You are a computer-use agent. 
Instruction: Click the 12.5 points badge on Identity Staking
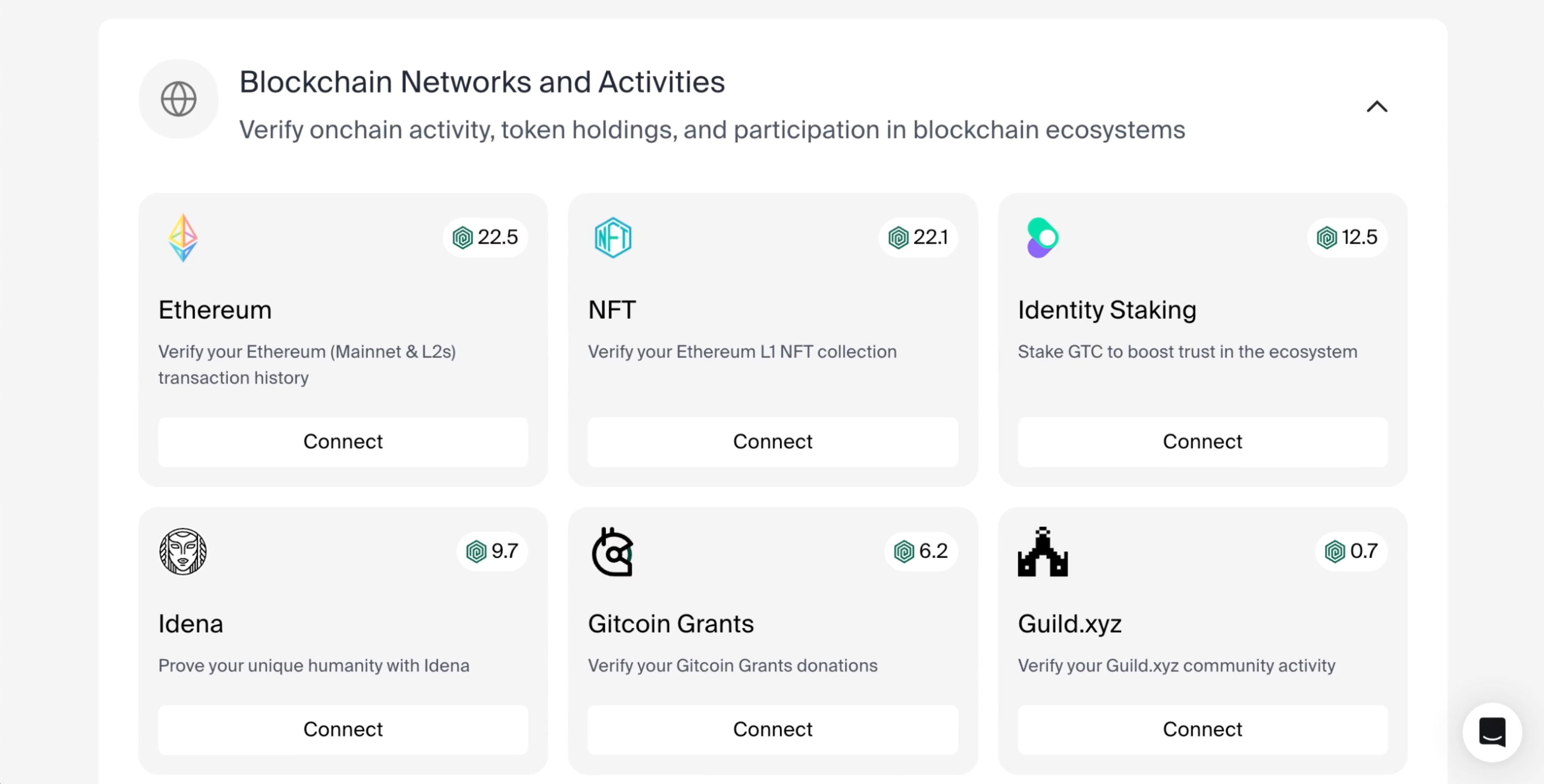pos(1347,238)
